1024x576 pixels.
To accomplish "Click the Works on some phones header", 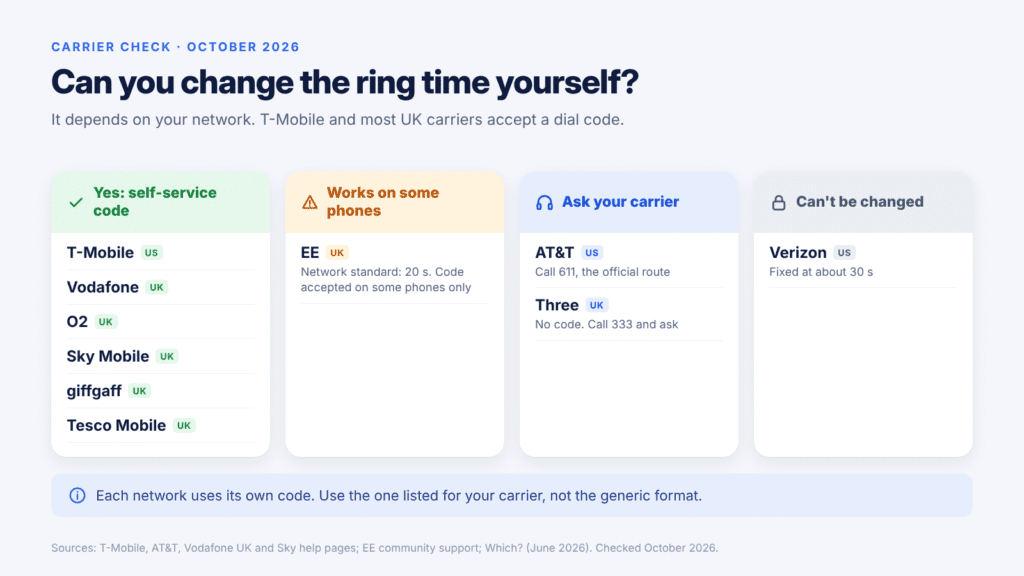I will (394, 202).
